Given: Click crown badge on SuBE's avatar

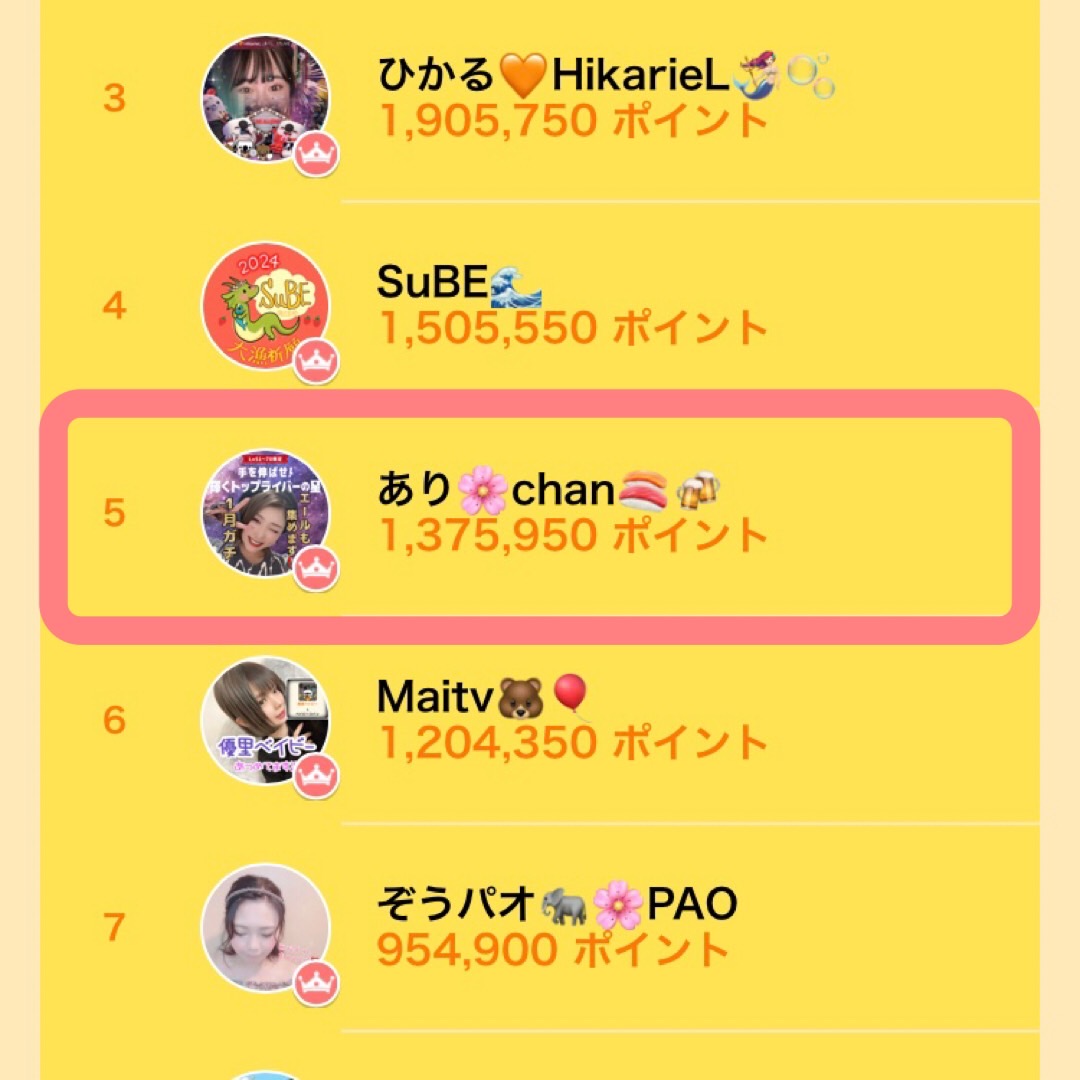Looking at the screenshot, I should tap(316, 362).
